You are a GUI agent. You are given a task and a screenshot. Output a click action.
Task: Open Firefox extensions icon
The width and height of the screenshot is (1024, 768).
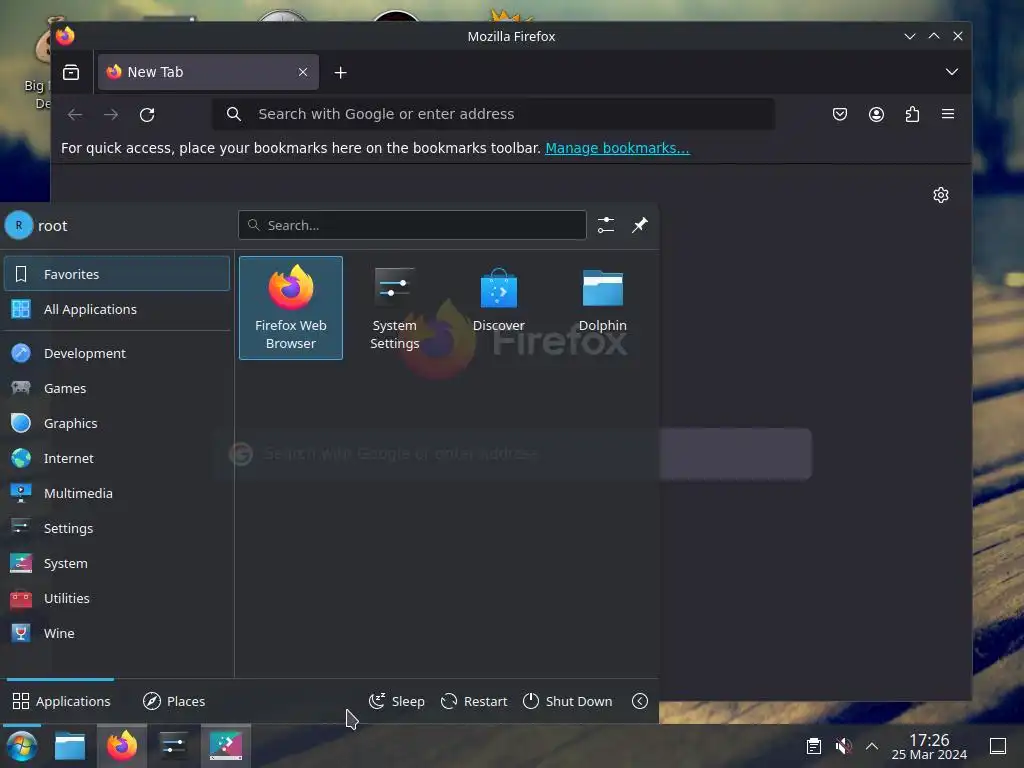(912, 114)
